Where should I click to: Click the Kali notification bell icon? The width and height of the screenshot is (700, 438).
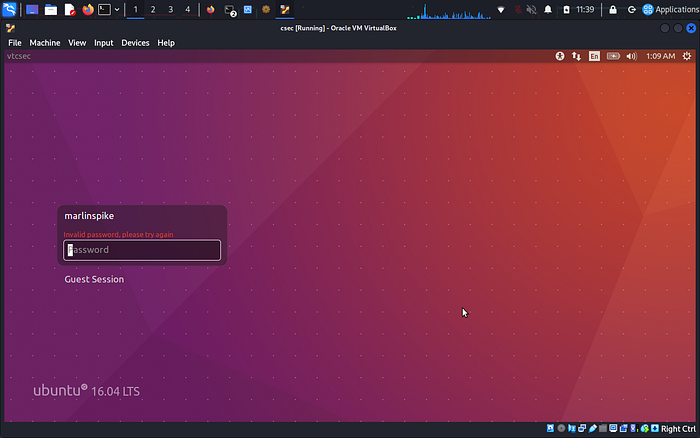tap(548, 9)
